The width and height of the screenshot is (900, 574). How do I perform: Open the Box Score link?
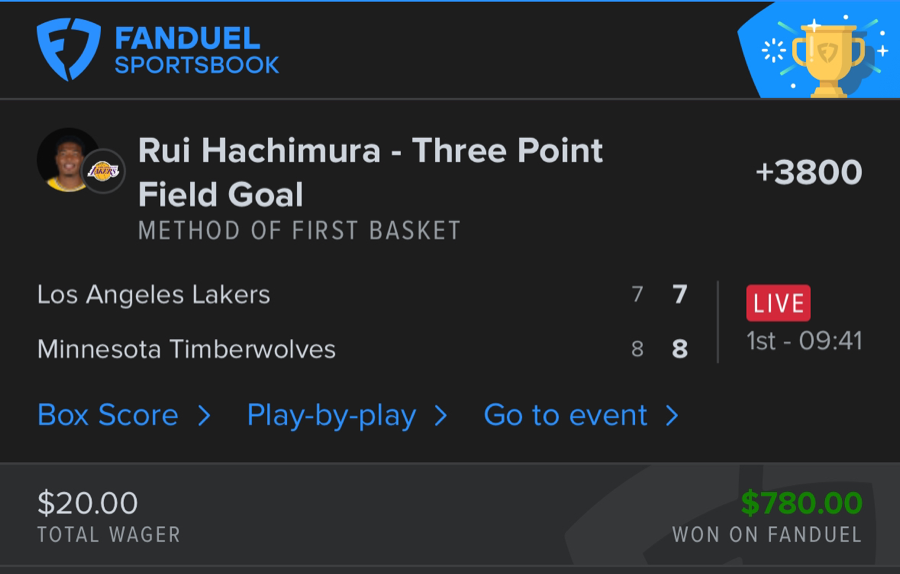pyautogui.click(x=108, y=415)
